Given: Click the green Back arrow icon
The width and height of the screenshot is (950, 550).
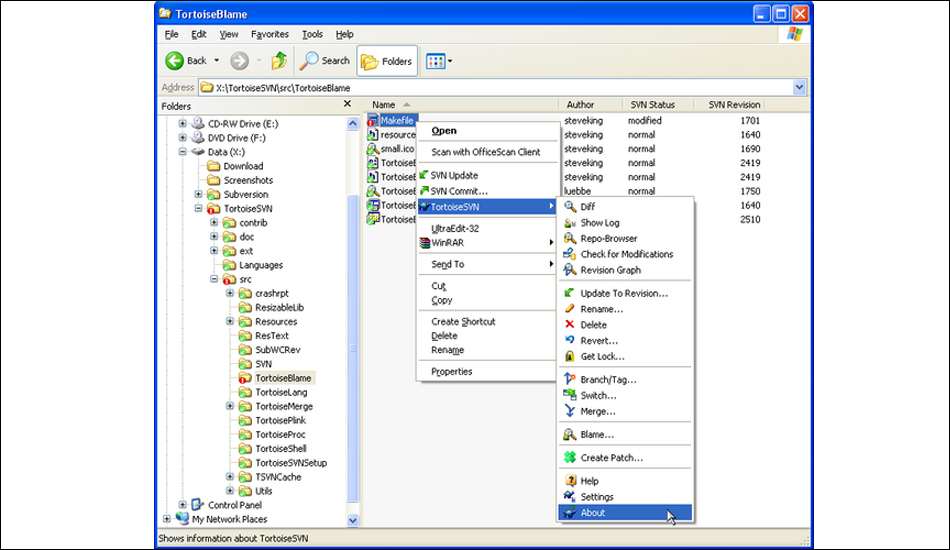Looking at the screenshot, I should tap(174, 61).
